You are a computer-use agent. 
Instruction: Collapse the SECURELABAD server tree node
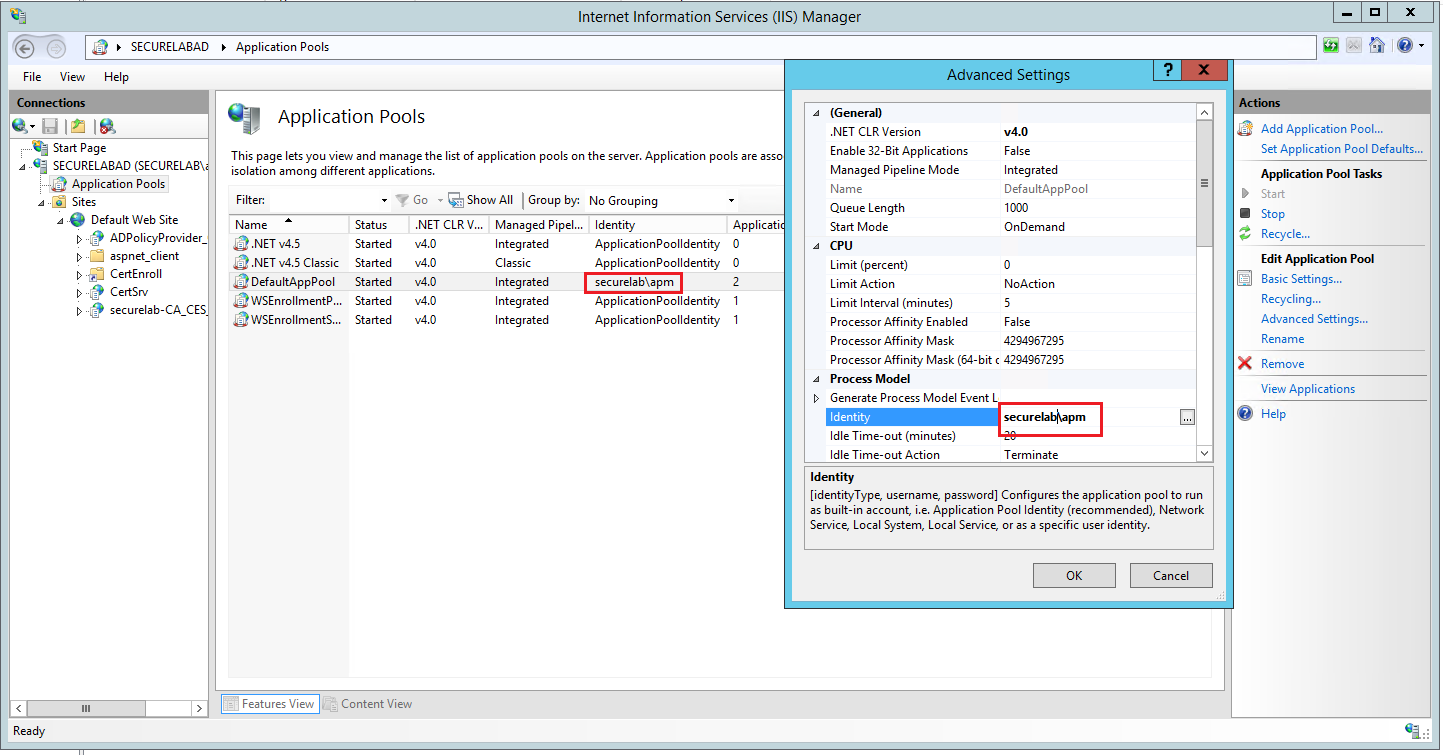click(22, 166)
